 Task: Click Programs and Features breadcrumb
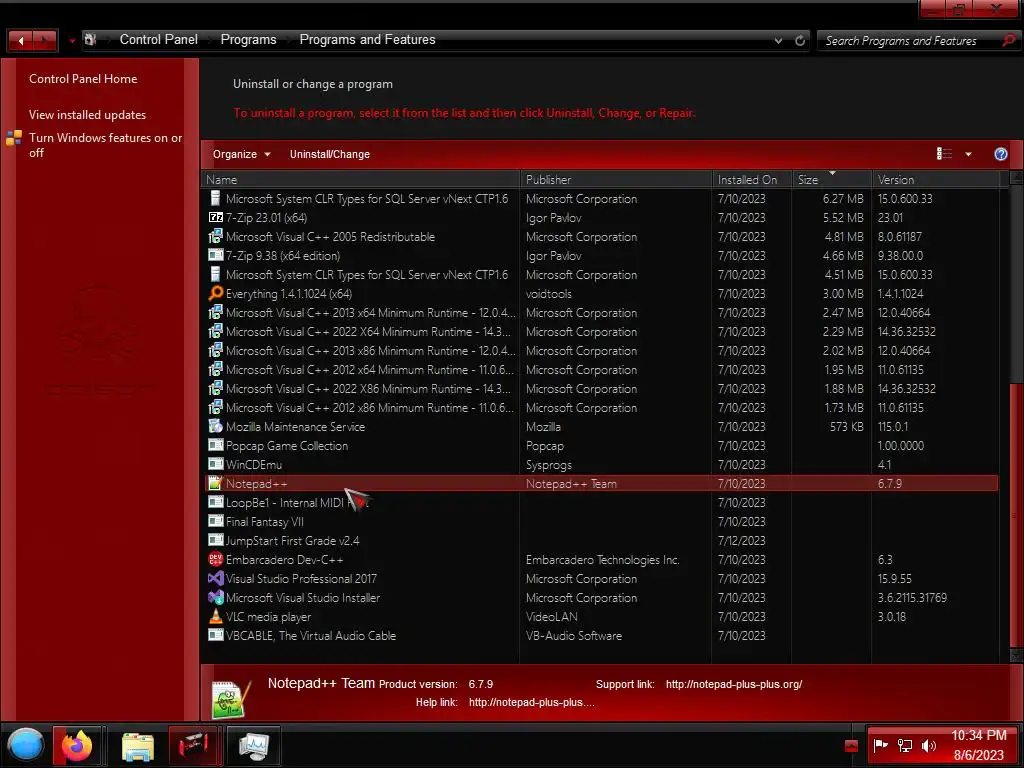pos(367,40)
